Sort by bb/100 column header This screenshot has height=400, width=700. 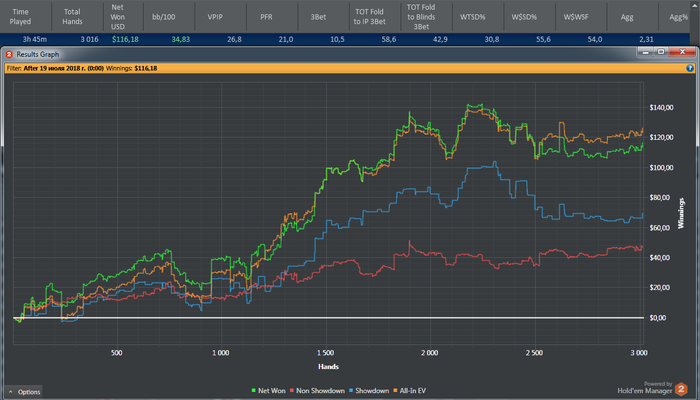(163, 17)
